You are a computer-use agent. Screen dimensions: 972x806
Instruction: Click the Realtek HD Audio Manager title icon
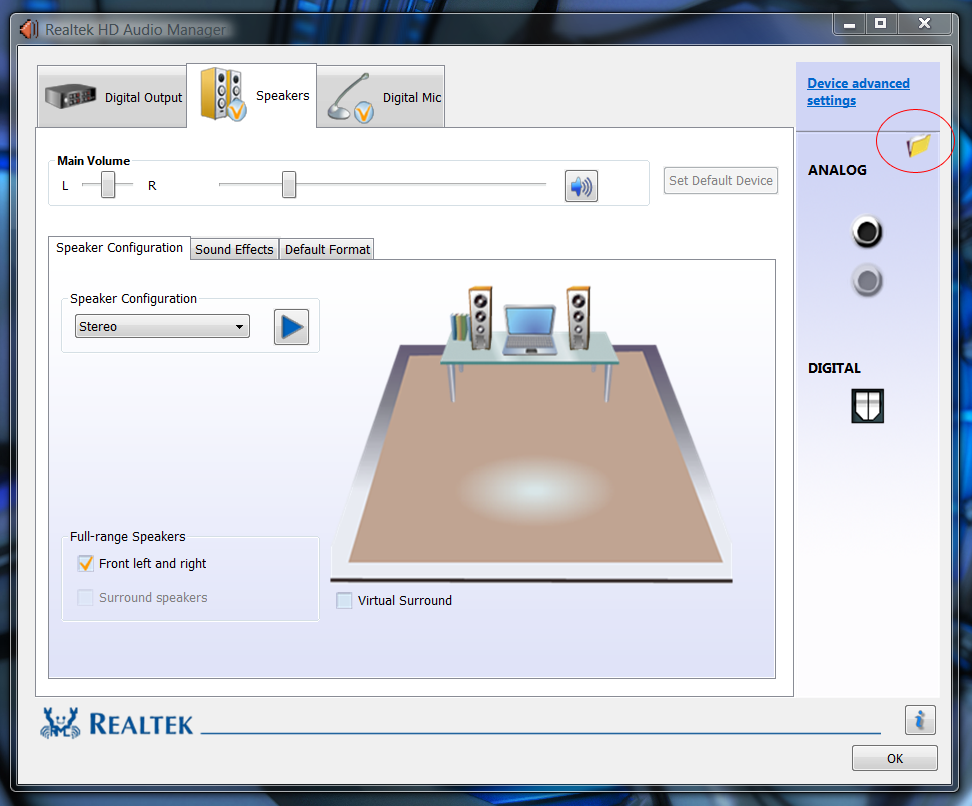(x=29, y=29)
